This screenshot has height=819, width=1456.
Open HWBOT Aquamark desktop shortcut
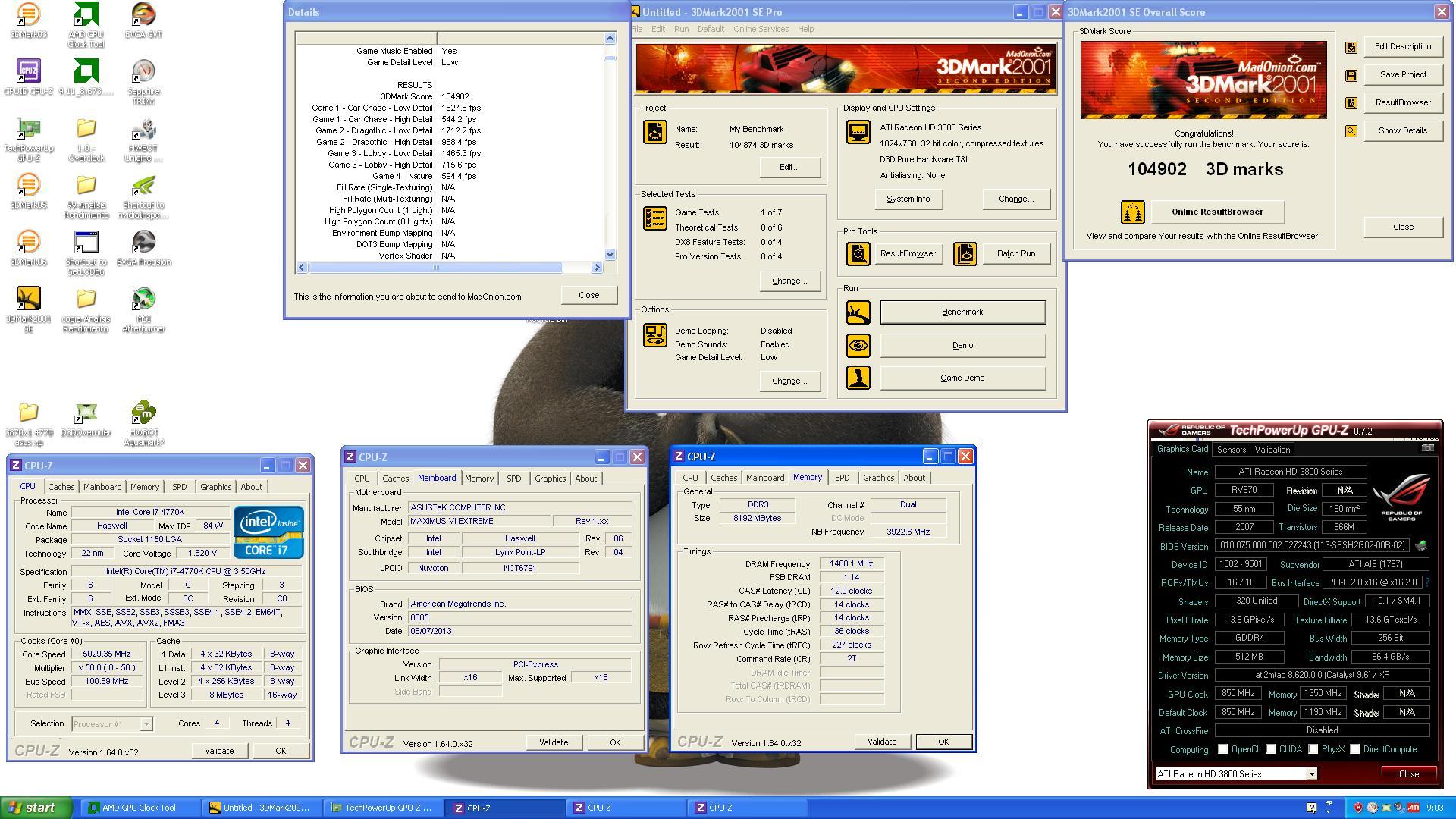click(143, 423)
